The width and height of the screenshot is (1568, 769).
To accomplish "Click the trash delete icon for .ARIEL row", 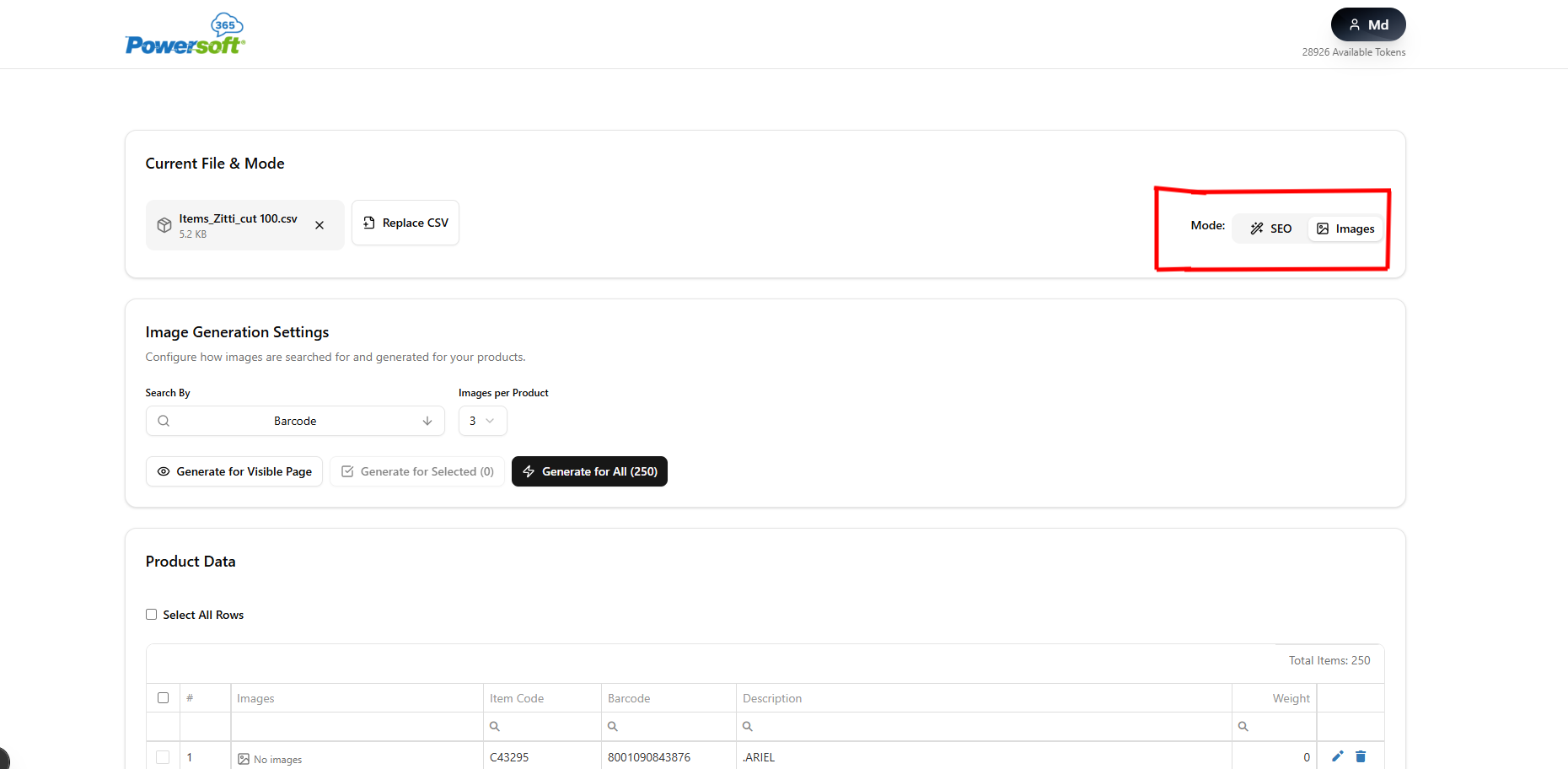I will [1361, 756].
